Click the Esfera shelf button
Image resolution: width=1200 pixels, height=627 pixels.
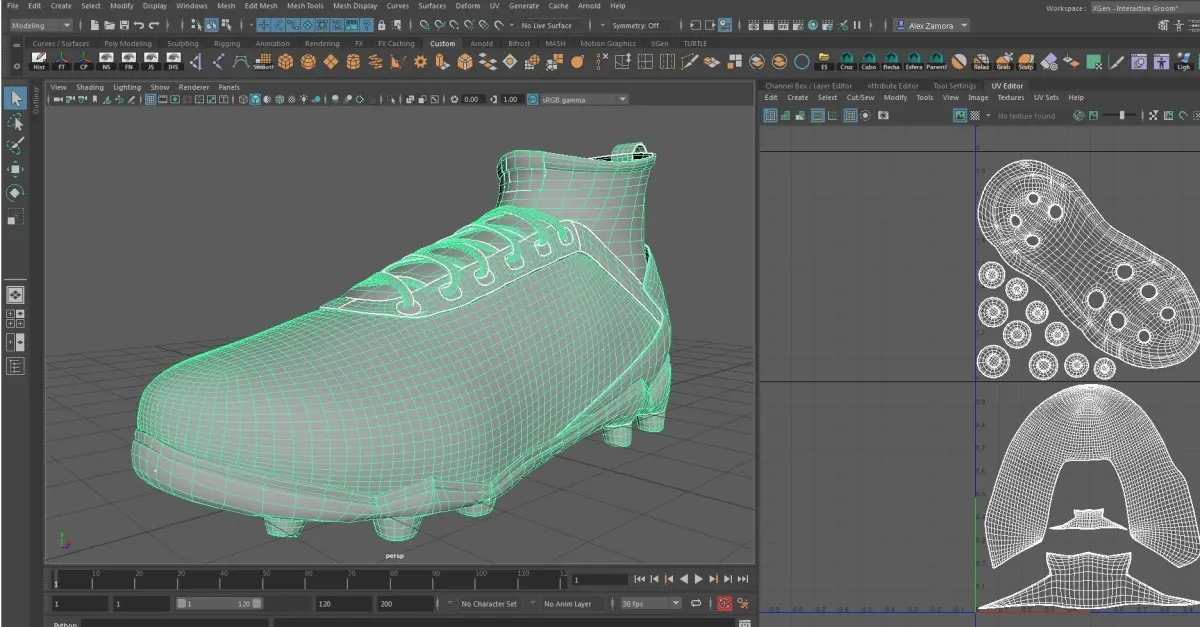point(913,62)
